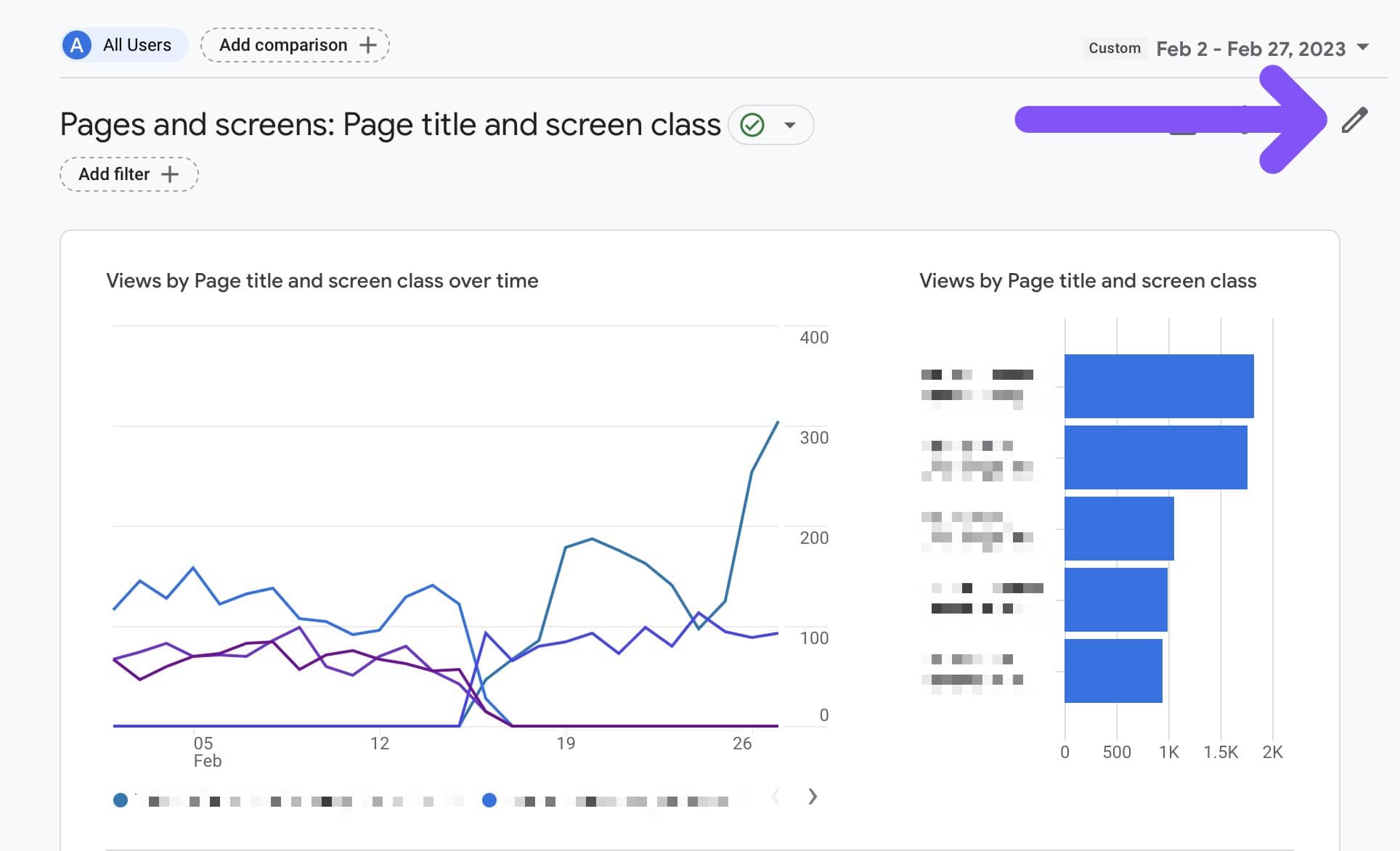Image resolution: width=1400 pixels, height=851 pixels.
Task: Click the left pagination chevron in the chart legend
Action: [776, 797]
